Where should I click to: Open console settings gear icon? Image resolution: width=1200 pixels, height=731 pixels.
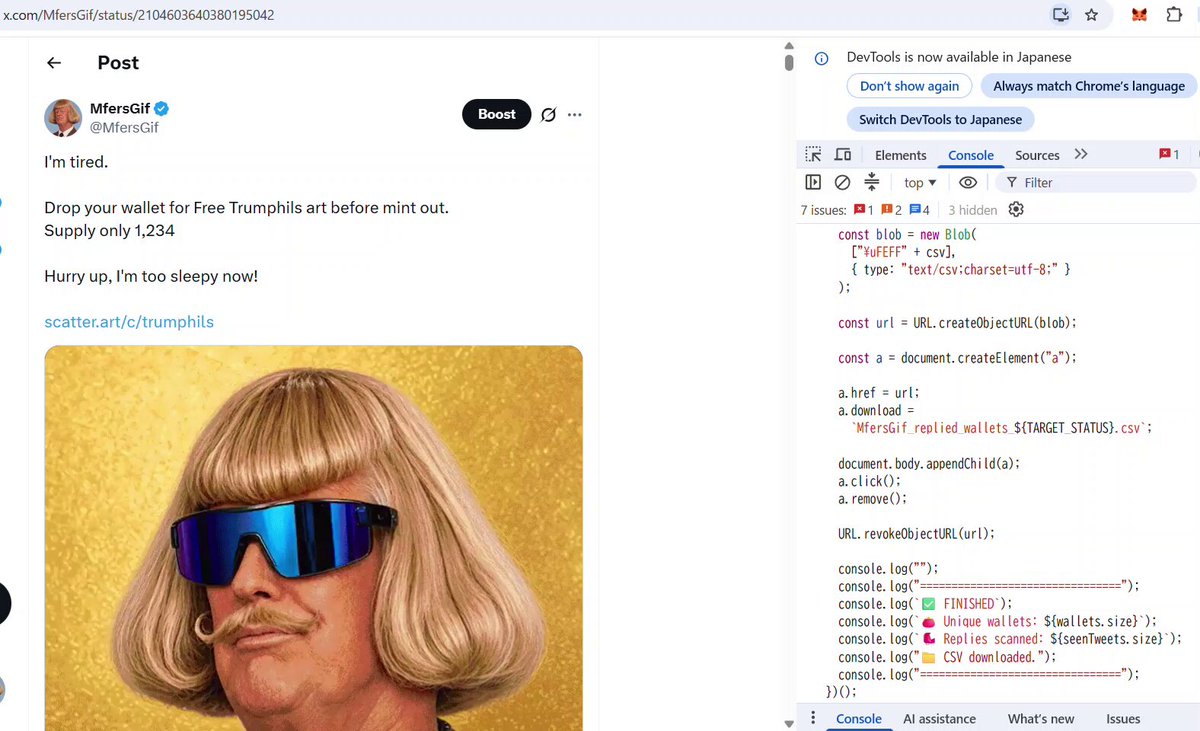[x=1016, y=209]
